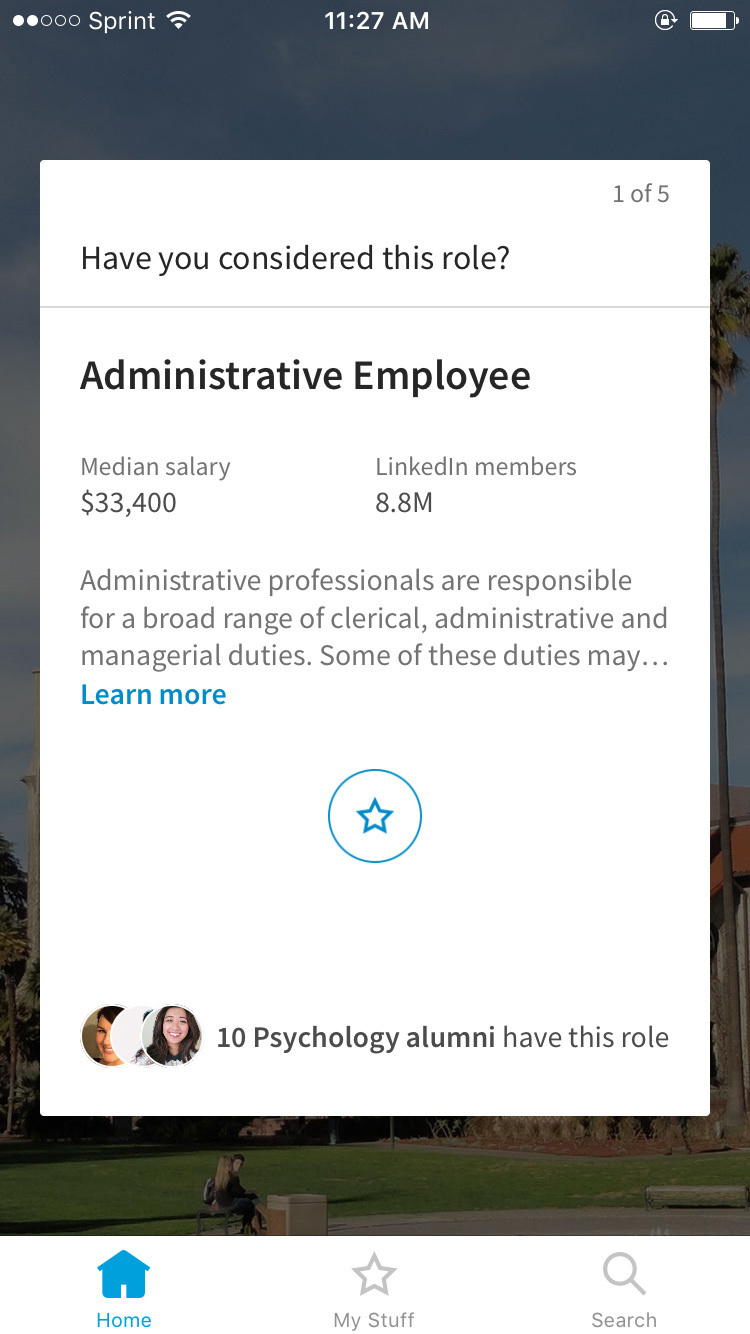This screenshot has width=750, height=1334.
Task: Select the first alumni profile photo
Action: [x=104, y=1036]
